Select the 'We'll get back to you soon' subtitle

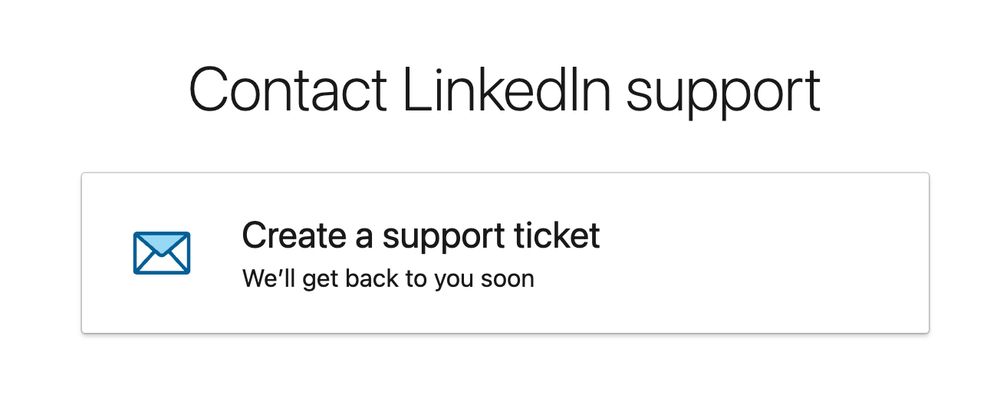click(388, 279)
